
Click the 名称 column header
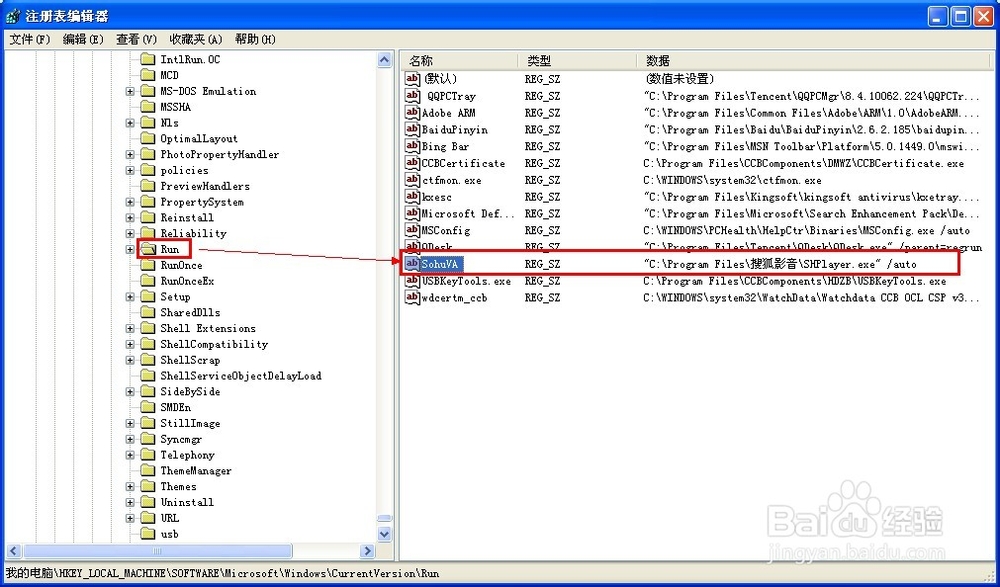pos(459,61)
